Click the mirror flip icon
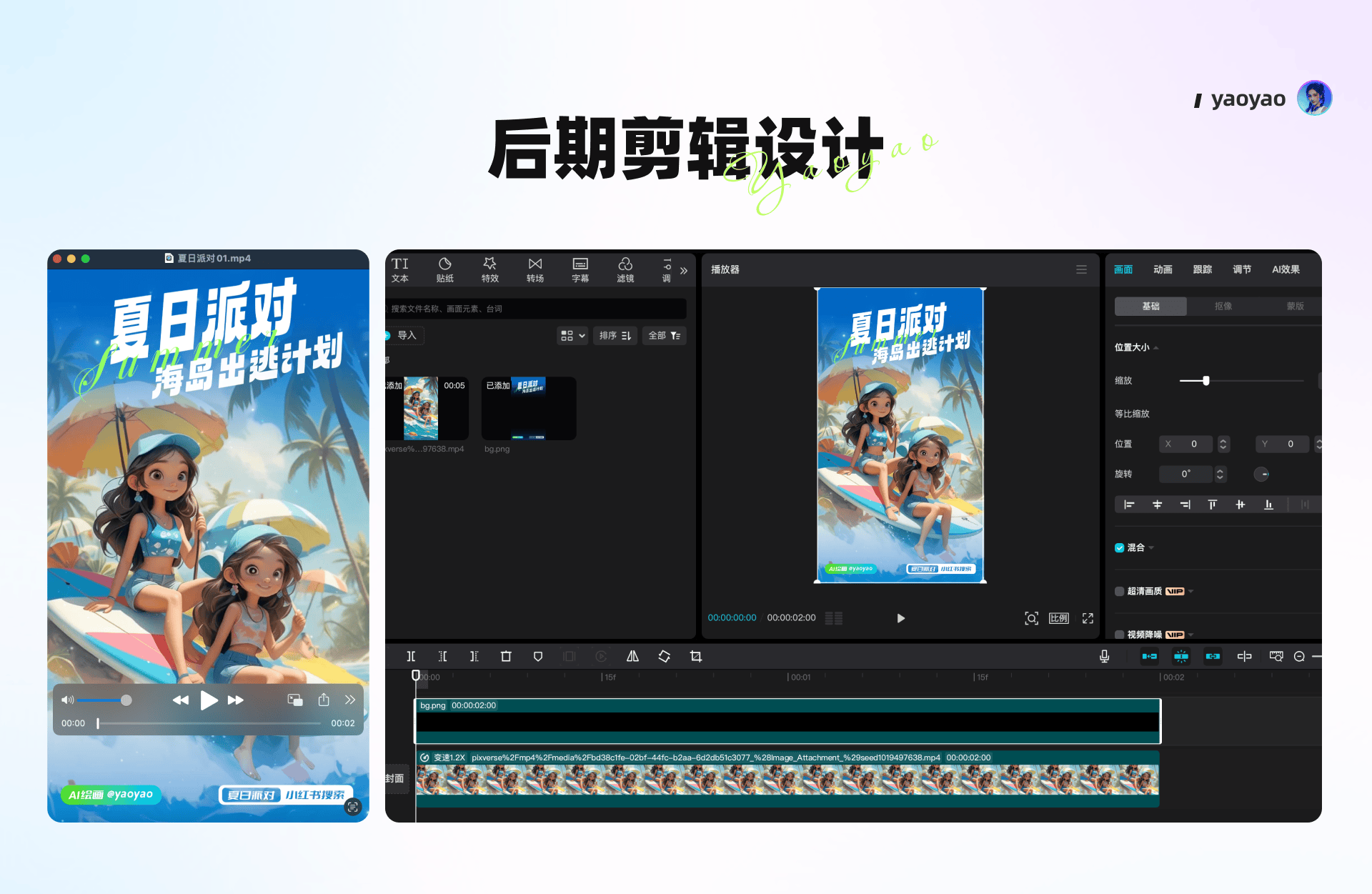 click(x=632, y=656)
